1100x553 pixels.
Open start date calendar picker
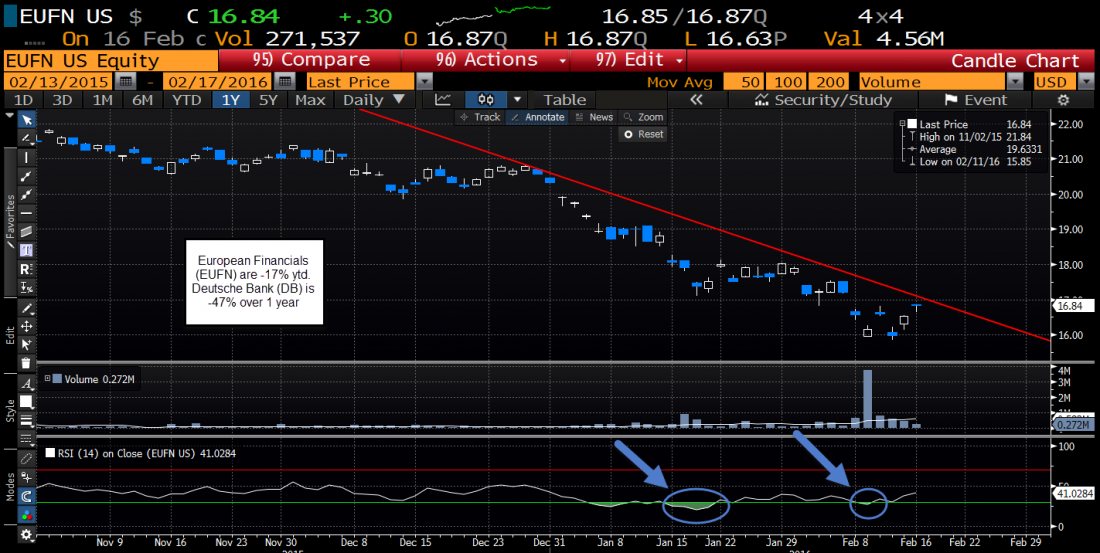click(125, 81)
